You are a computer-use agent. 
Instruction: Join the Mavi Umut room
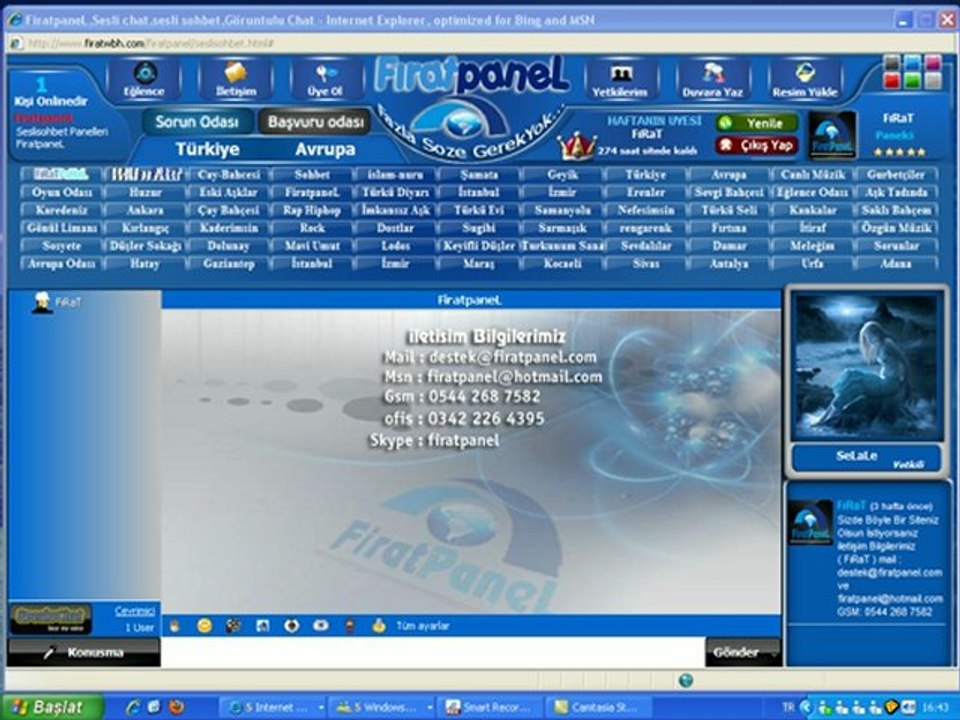(312, 246)
